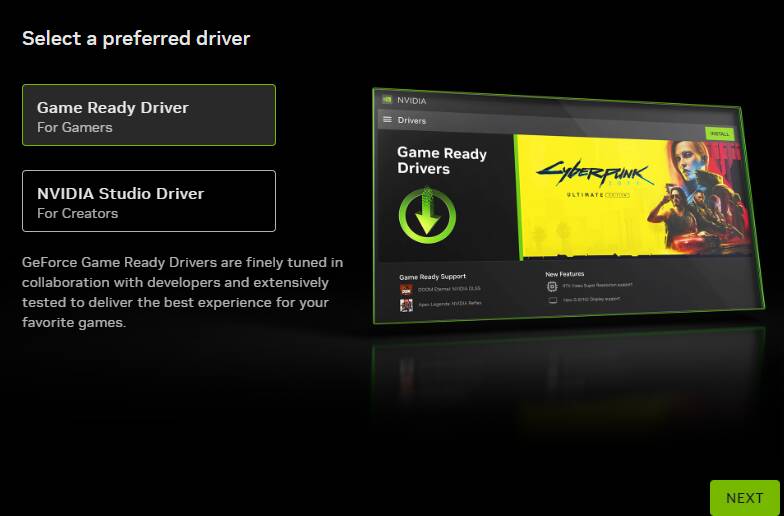Viewport: 784px width, 516px height.
Task: Click the 'Select a preferred driver' heading
Action: (x=136, y=38)
